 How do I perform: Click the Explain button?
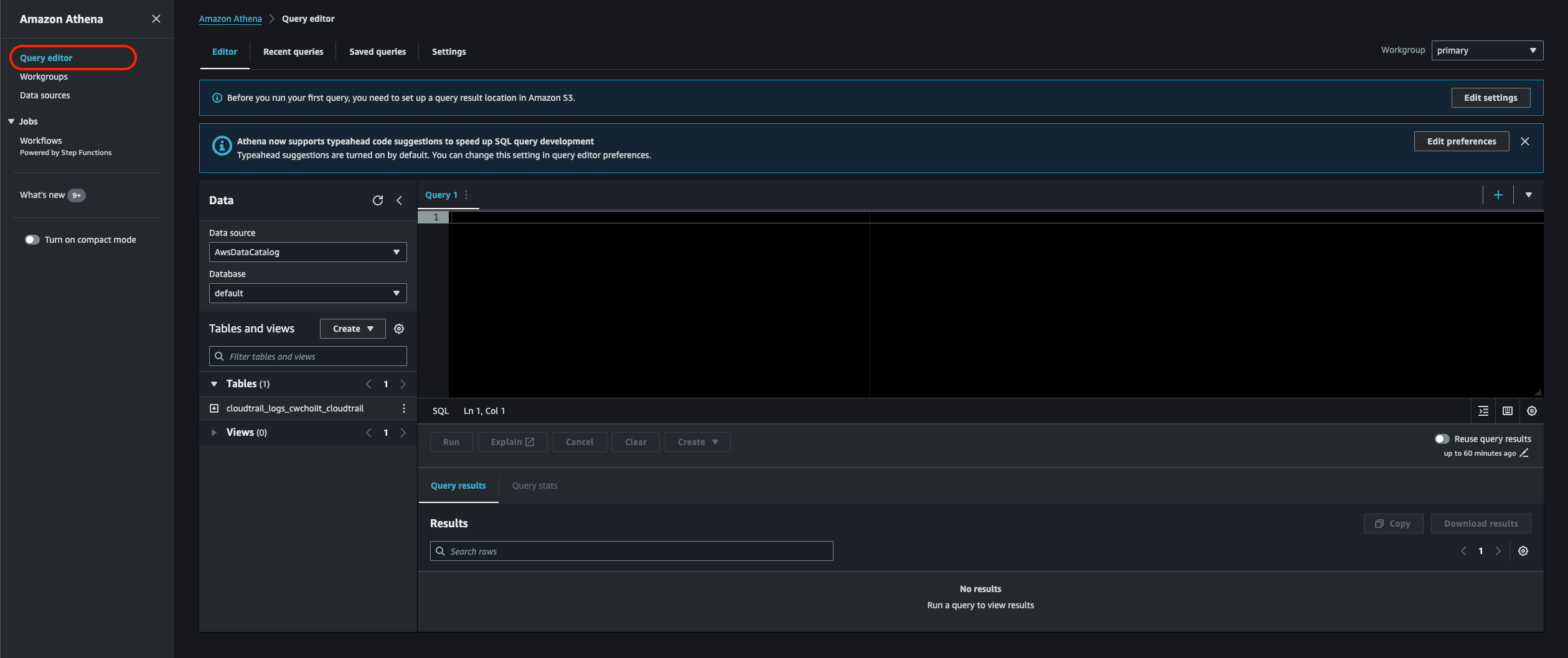click(512, 442)
